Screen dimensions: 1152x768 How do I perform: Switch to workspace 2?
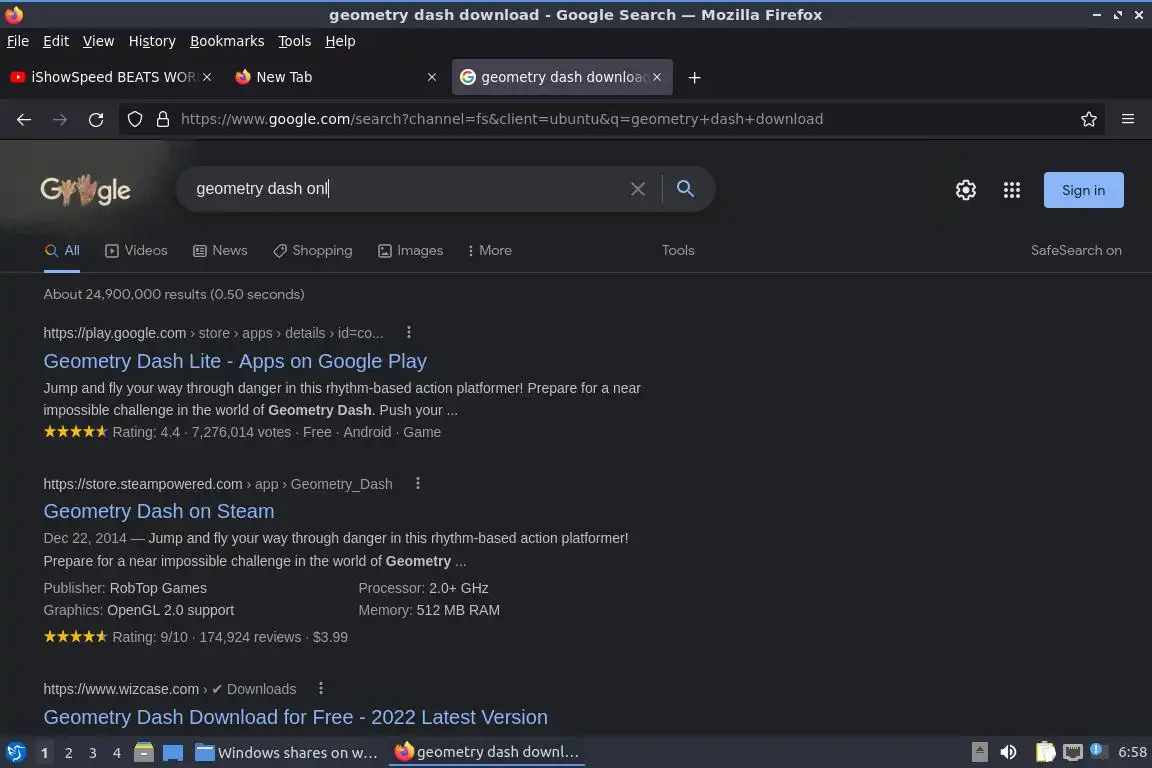[x=68, y=753]
